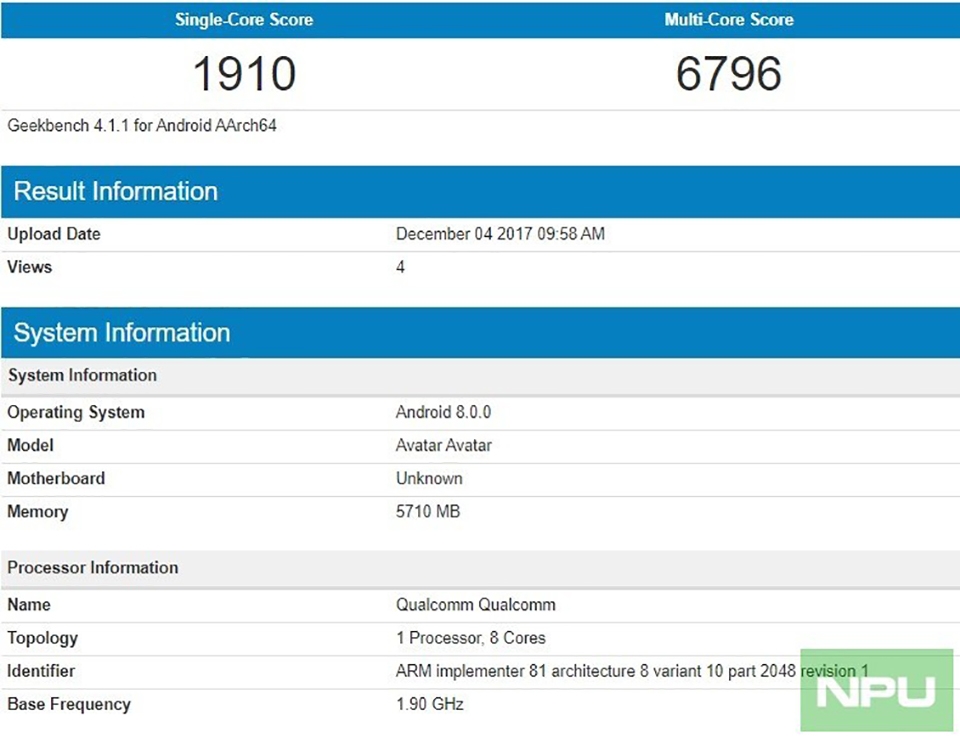This screenshot has width=960, height=738.
Task: Click the Operating System label
Action: [x=76, y=412]
